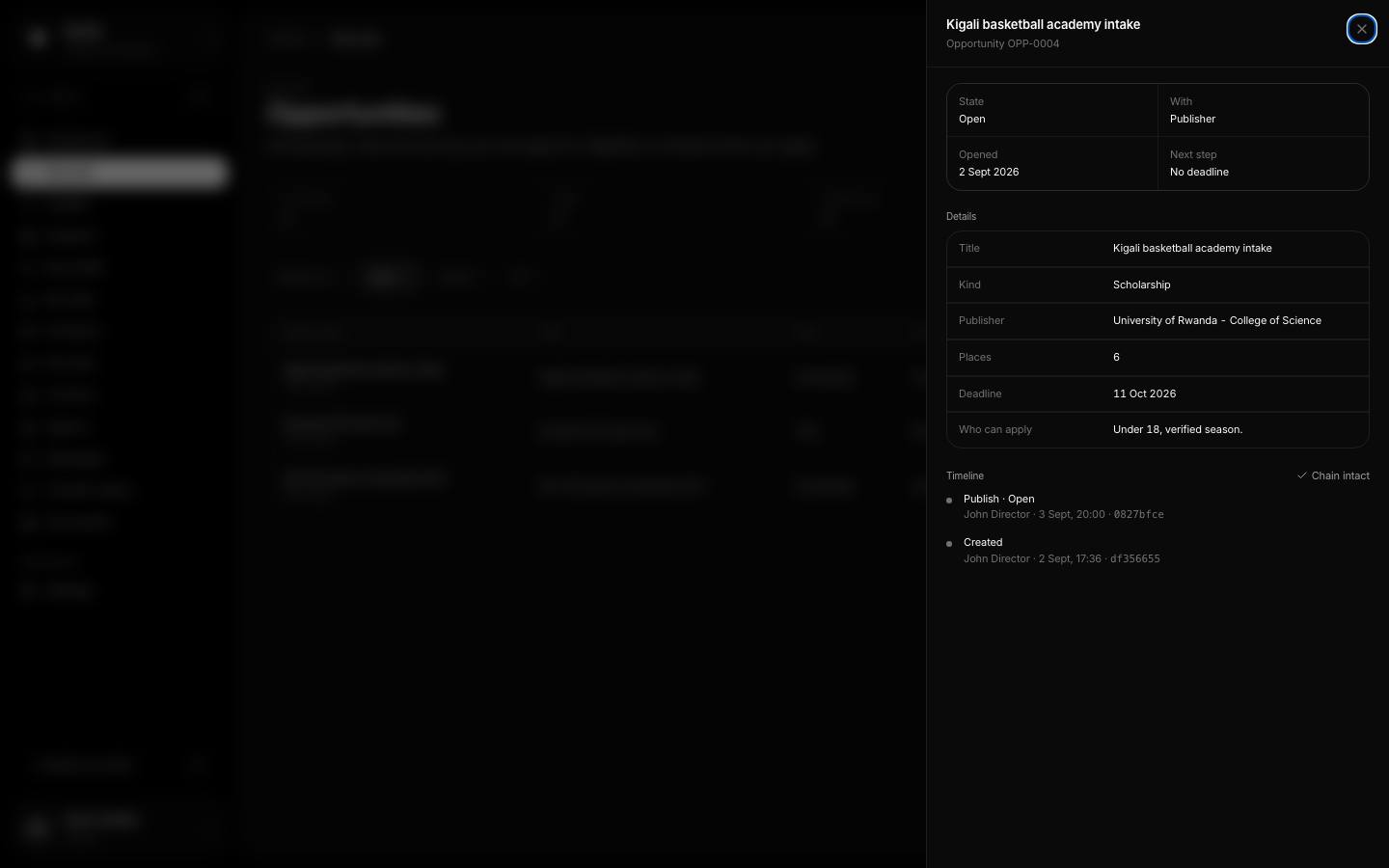Click the Next step value "No deadline"
Image resolution: width=1389 pixels, height=868 pixels.
click(x=1199, y=172)
